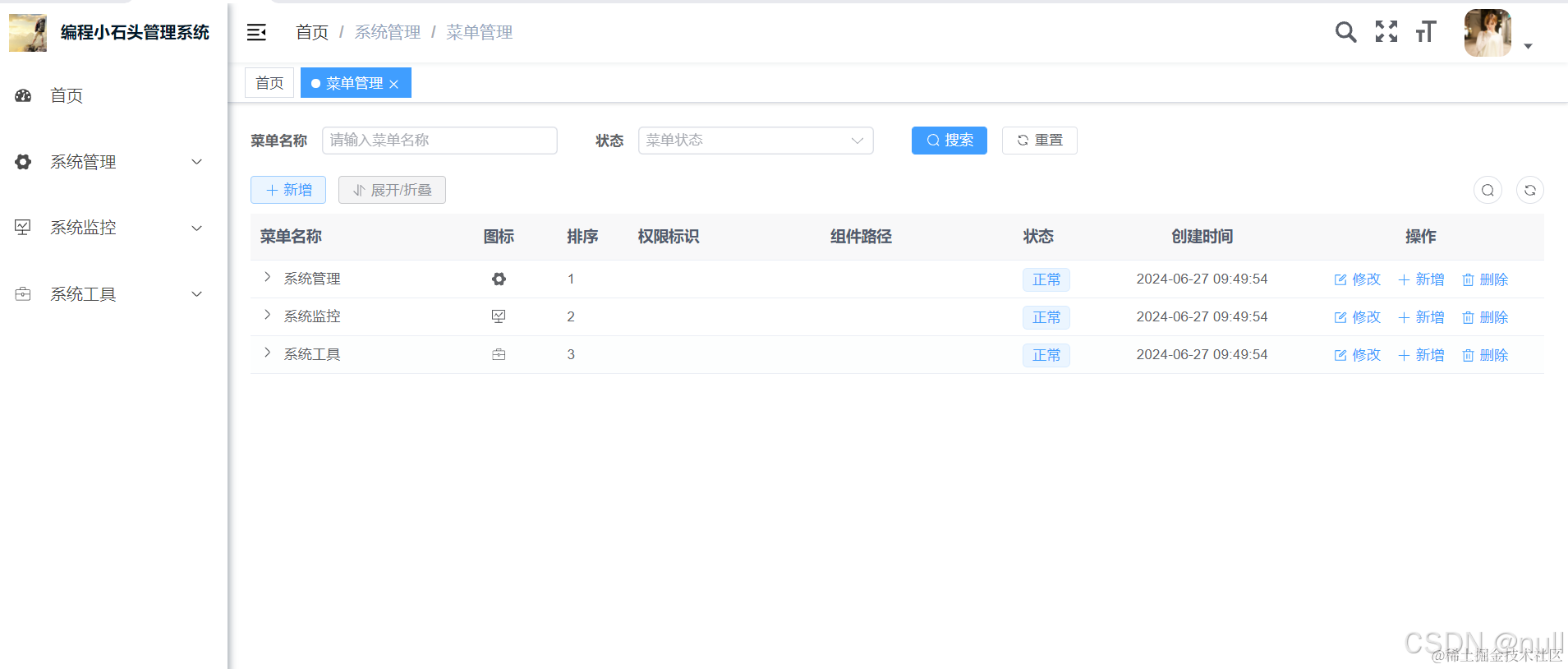This screenshot has height=669, width=1568.
Task: Click the user avatar in header
Action: (1488, 33)
